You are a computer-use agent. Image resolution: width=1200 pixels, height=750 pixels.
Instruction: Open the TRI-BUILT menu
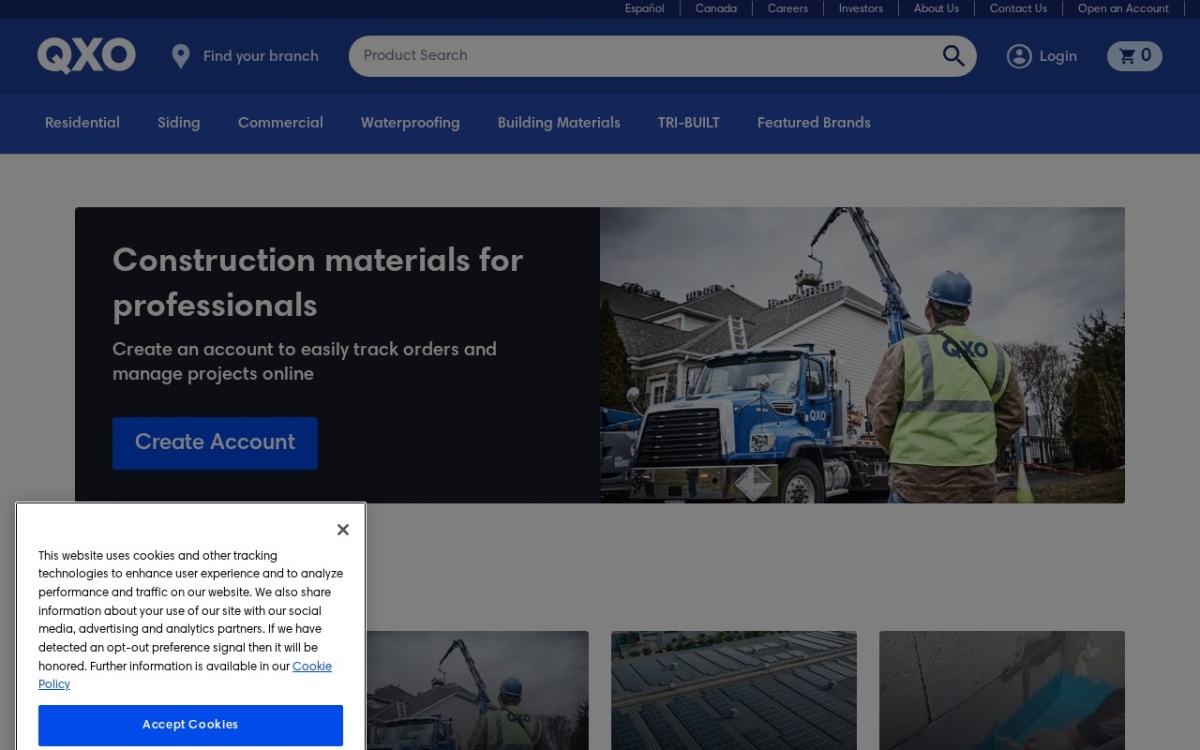tap(688, 123)
